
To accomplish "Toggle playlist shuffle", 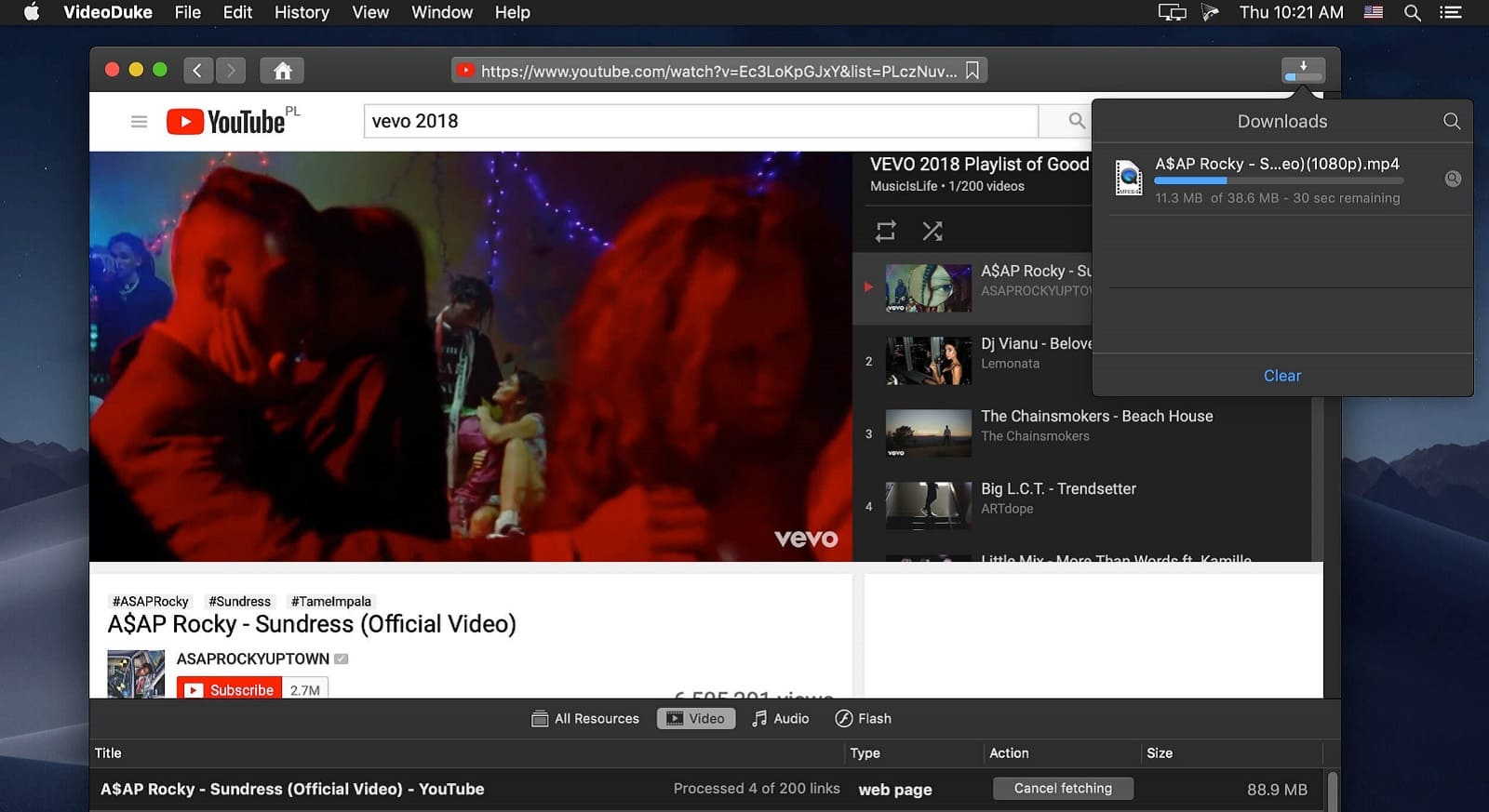I will pyautogui.click(x=932, y=231).
